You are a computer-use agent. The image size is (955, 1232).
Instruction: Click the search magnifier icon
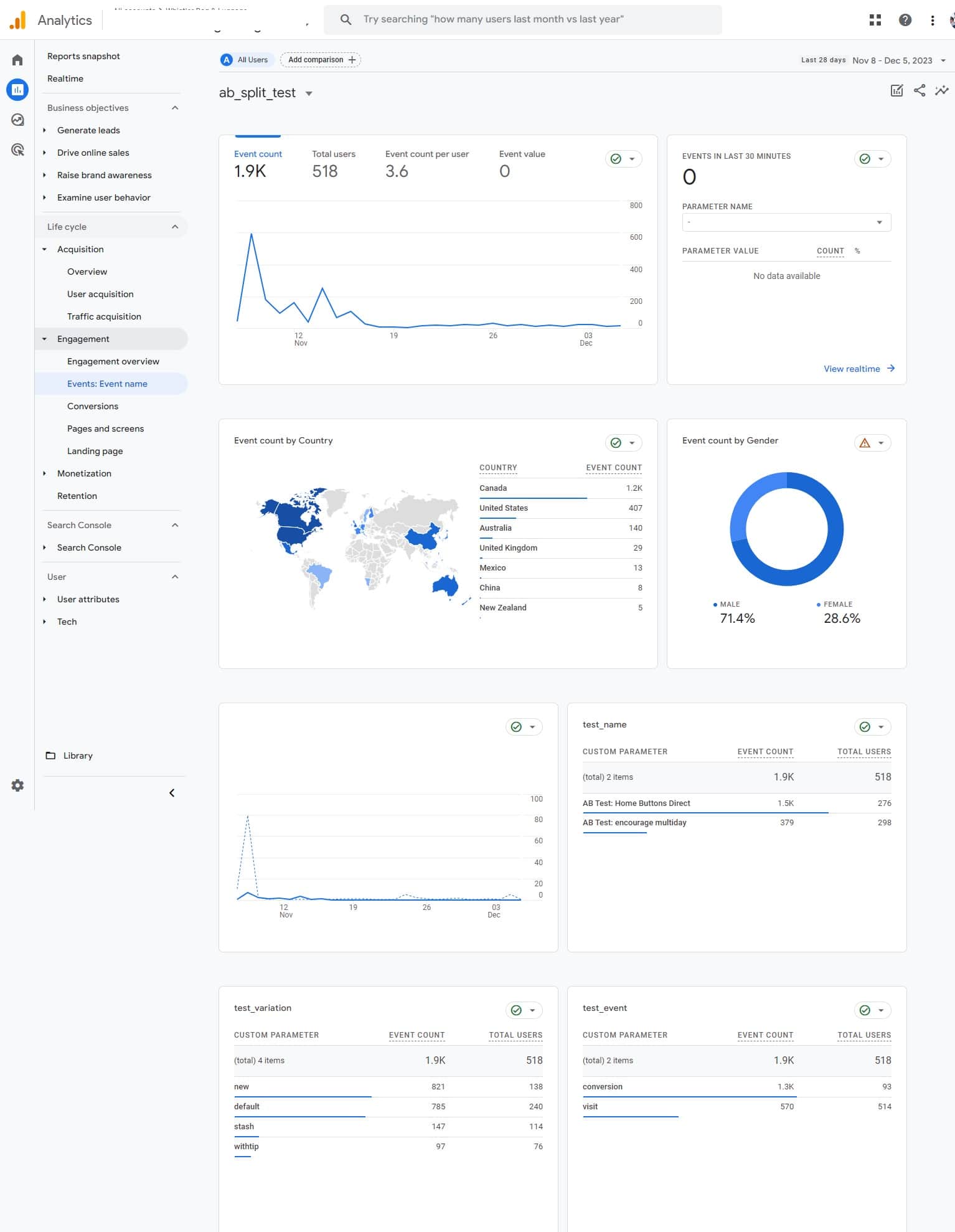pos(346,19)
